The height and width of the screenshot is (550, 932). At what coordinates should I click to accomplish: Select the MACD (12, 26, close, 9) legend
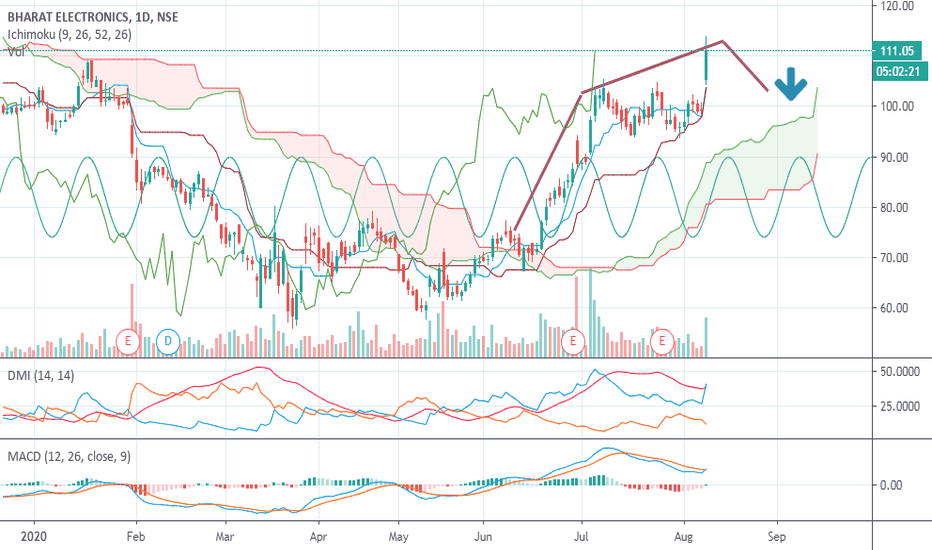69,457
